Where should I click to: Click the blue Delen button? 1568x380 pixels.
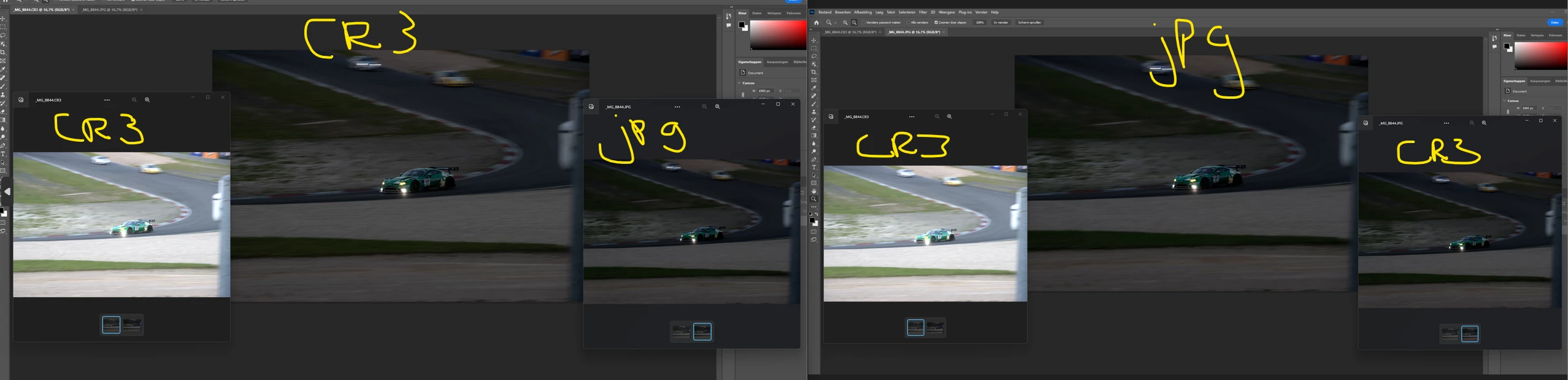1555,23
